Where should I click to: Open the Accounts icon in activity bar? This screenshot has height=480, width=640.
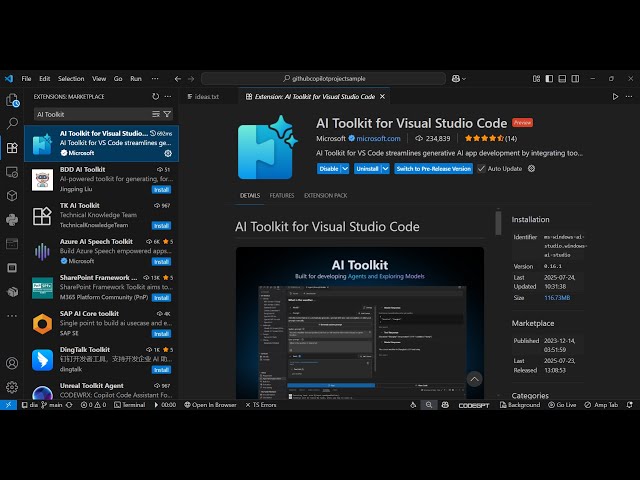[x=12, y=363]
